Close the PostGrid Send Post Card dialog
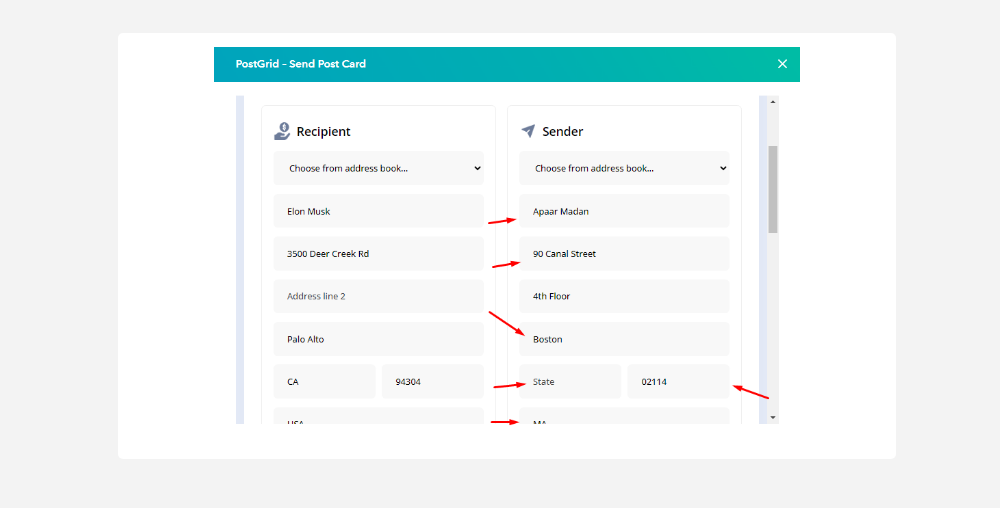This screenshot has width=1000, height=508. 782,64
